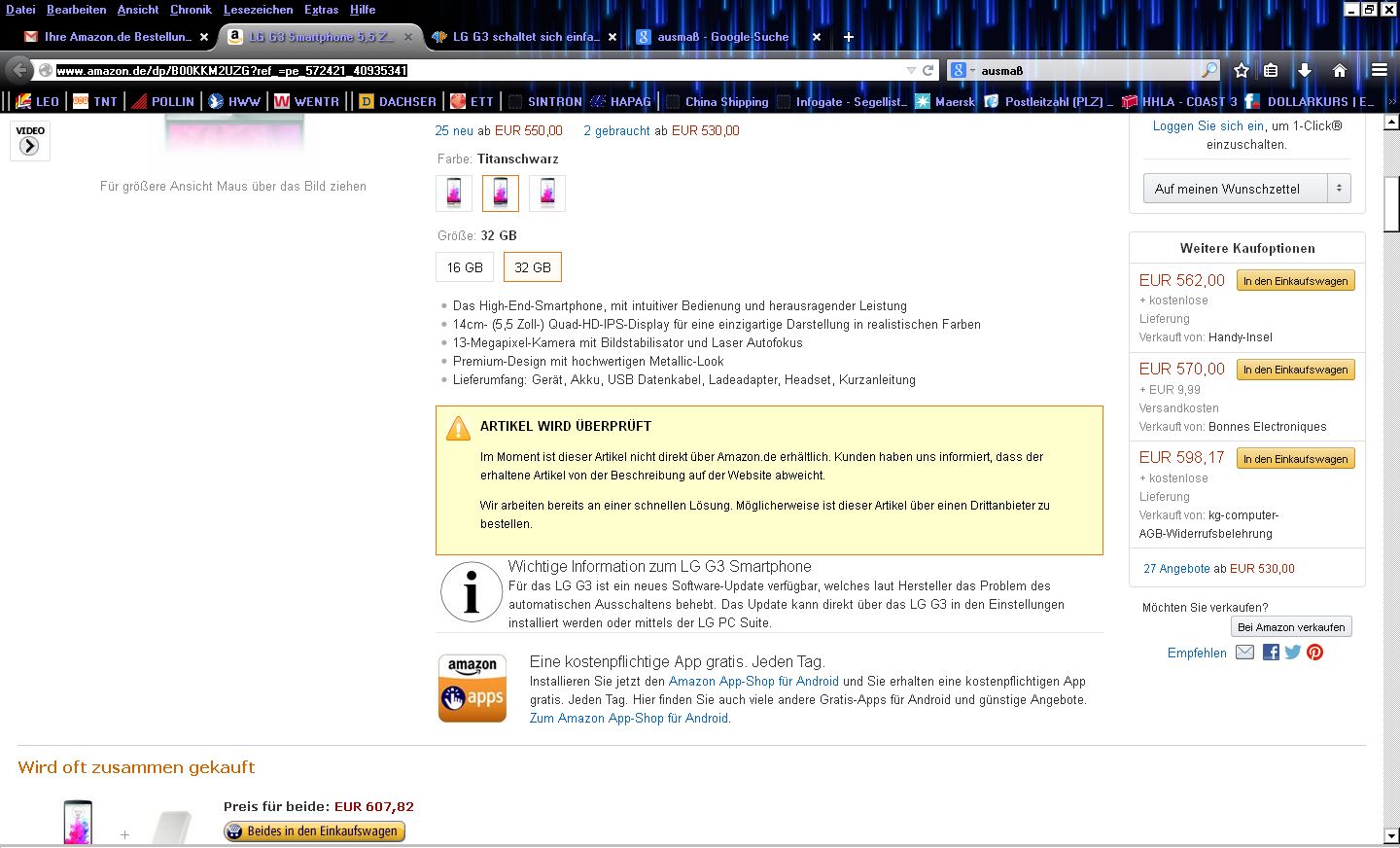Switch to LG G3 schaltet sich einfach tab
This screenshot has height=848, width=1400.
525,37
